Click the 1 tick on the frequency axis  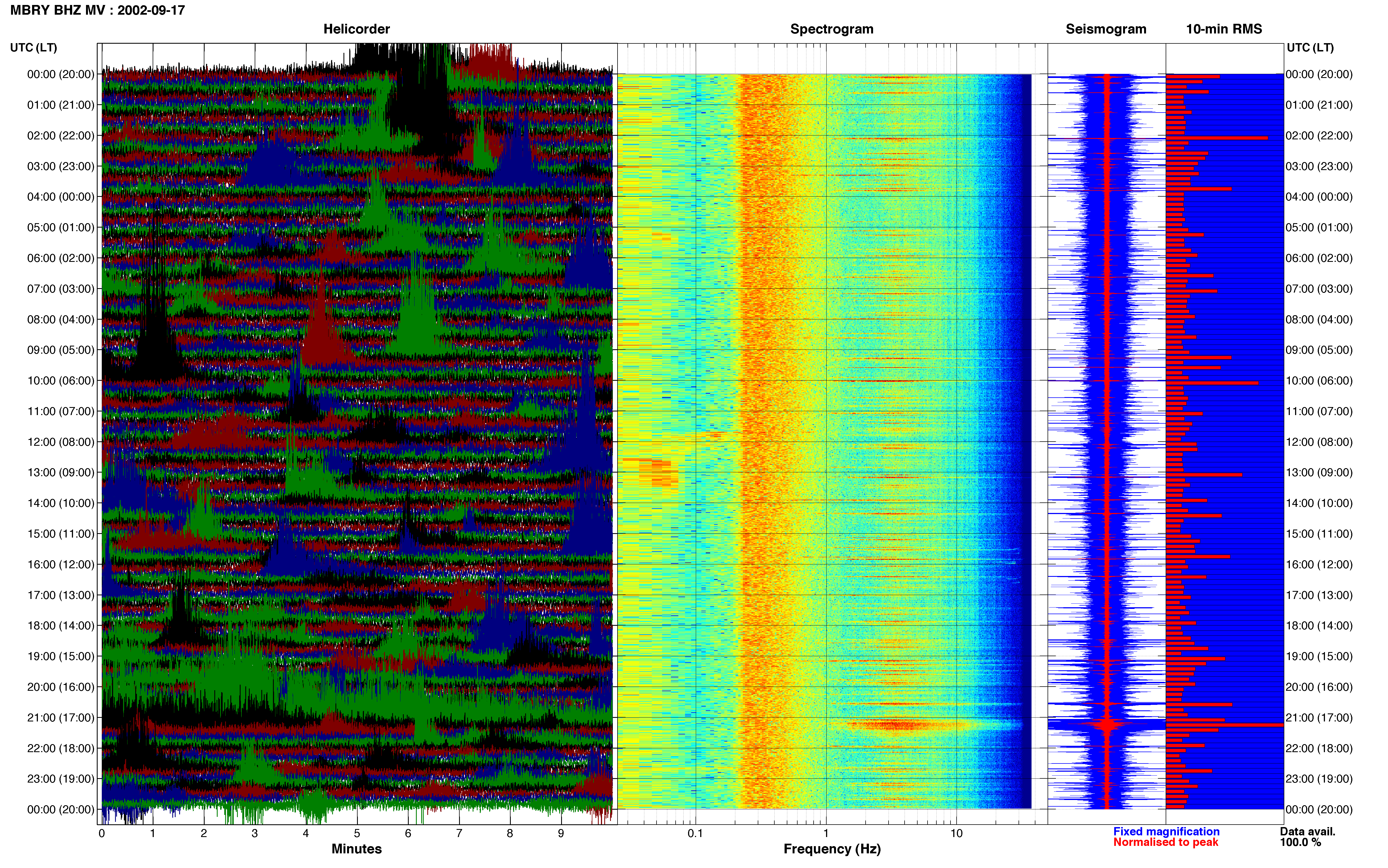click(826, 833)
